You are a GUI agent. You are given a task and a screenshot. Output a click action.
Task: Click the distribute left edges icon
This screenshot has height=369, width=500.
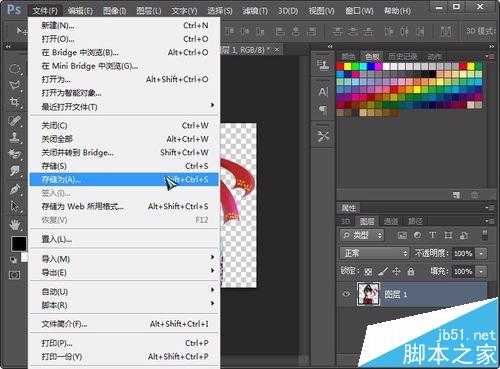point(389,32)
